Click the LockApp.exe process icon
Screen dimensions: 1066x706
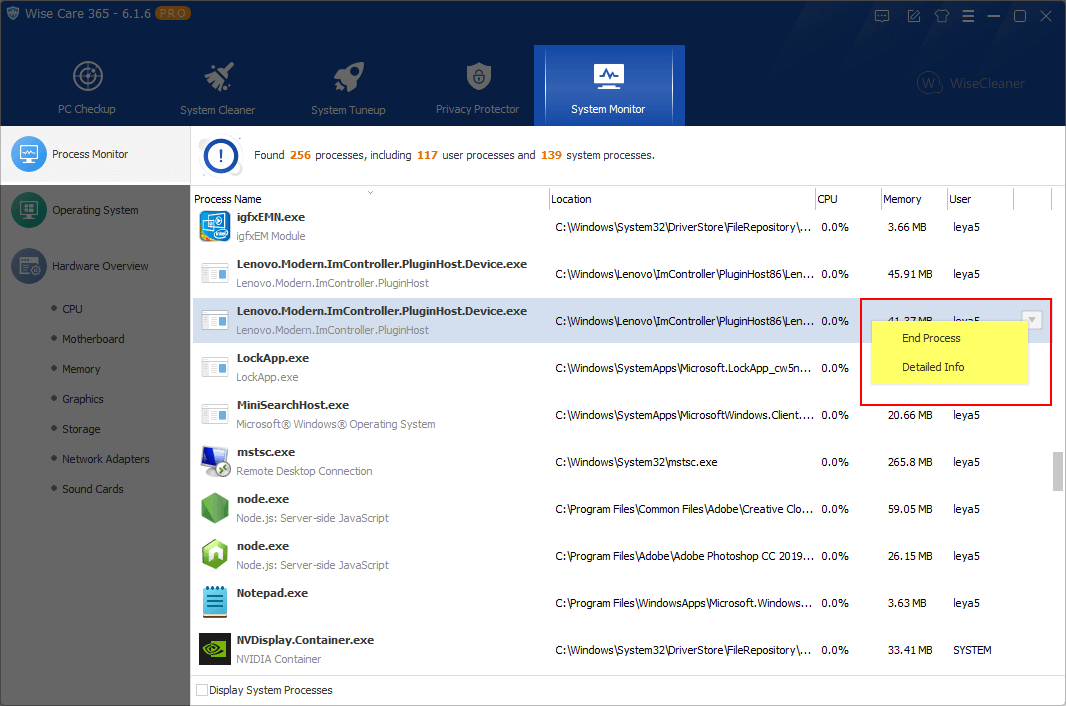[x=215, y=367]
